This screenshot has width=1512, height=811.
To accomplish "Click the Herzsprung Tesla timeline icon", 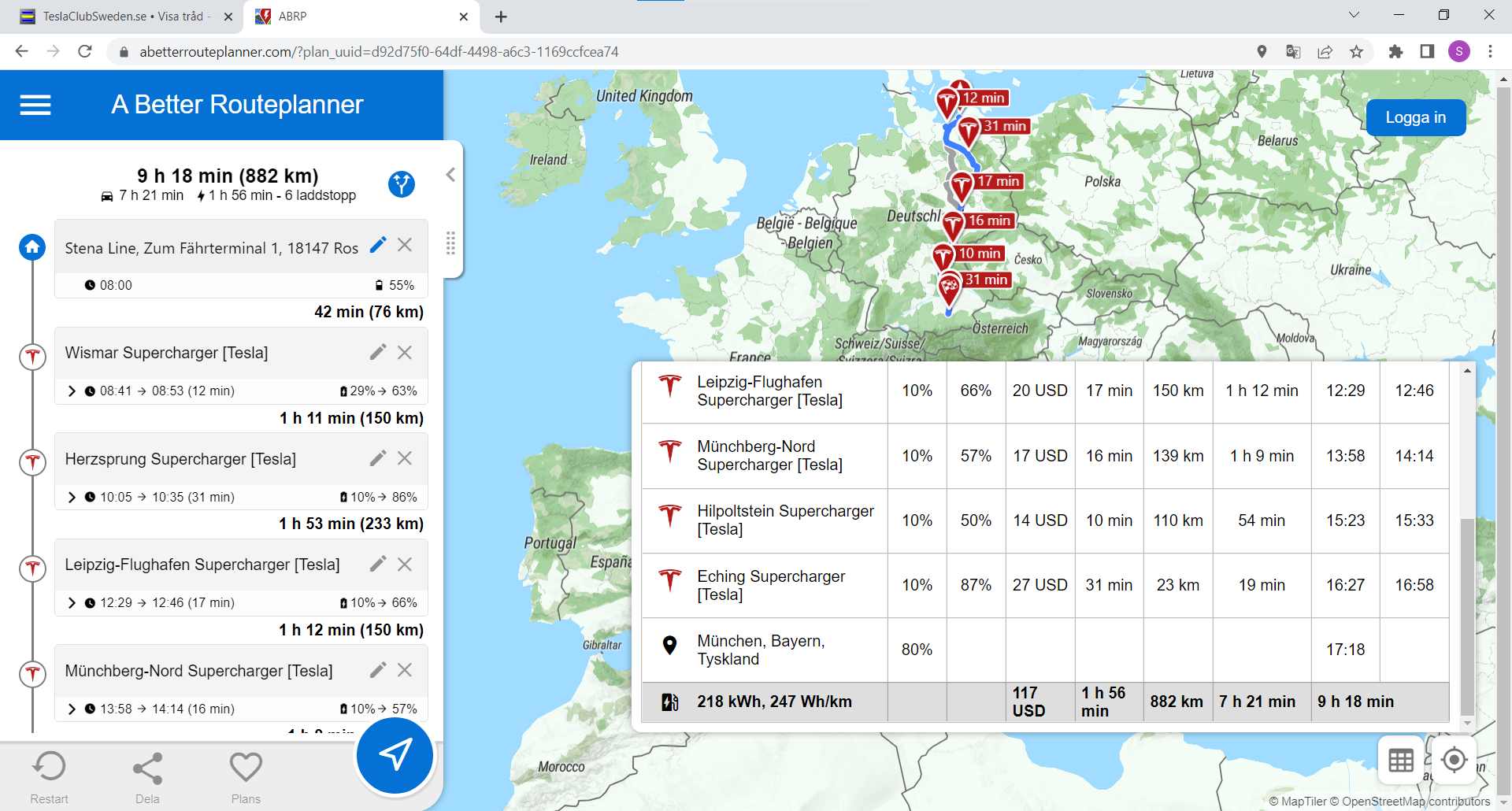I will pyautogui.click(x=32, y=461).
